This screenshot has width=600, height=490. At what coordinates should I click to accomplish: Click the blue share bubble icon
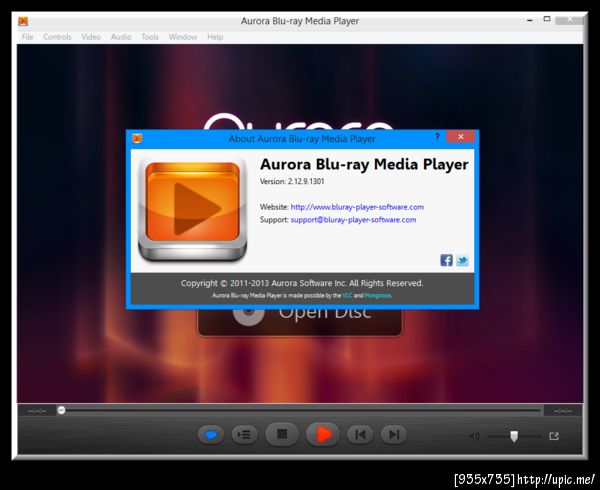pyautogui.click(x=211, y=435)
